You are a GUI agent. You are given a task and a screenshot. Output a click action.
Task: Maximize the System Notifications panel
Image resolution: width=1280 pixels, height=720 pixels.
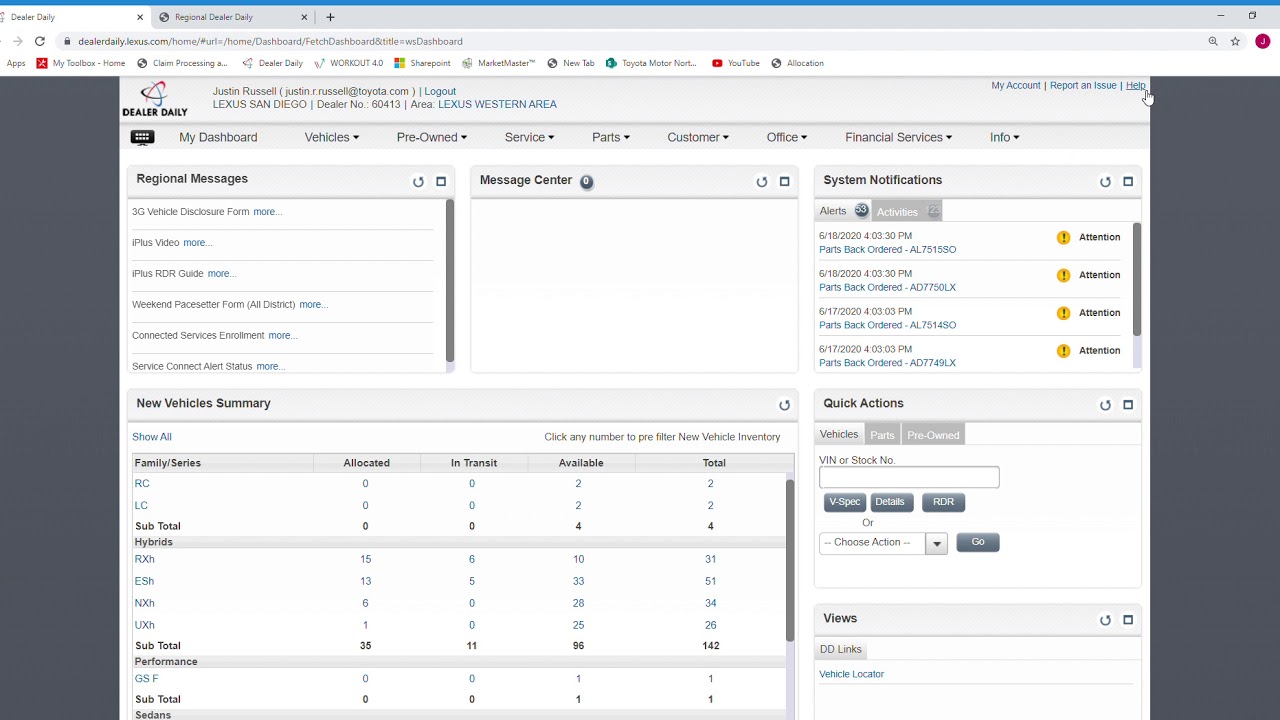1128,182
